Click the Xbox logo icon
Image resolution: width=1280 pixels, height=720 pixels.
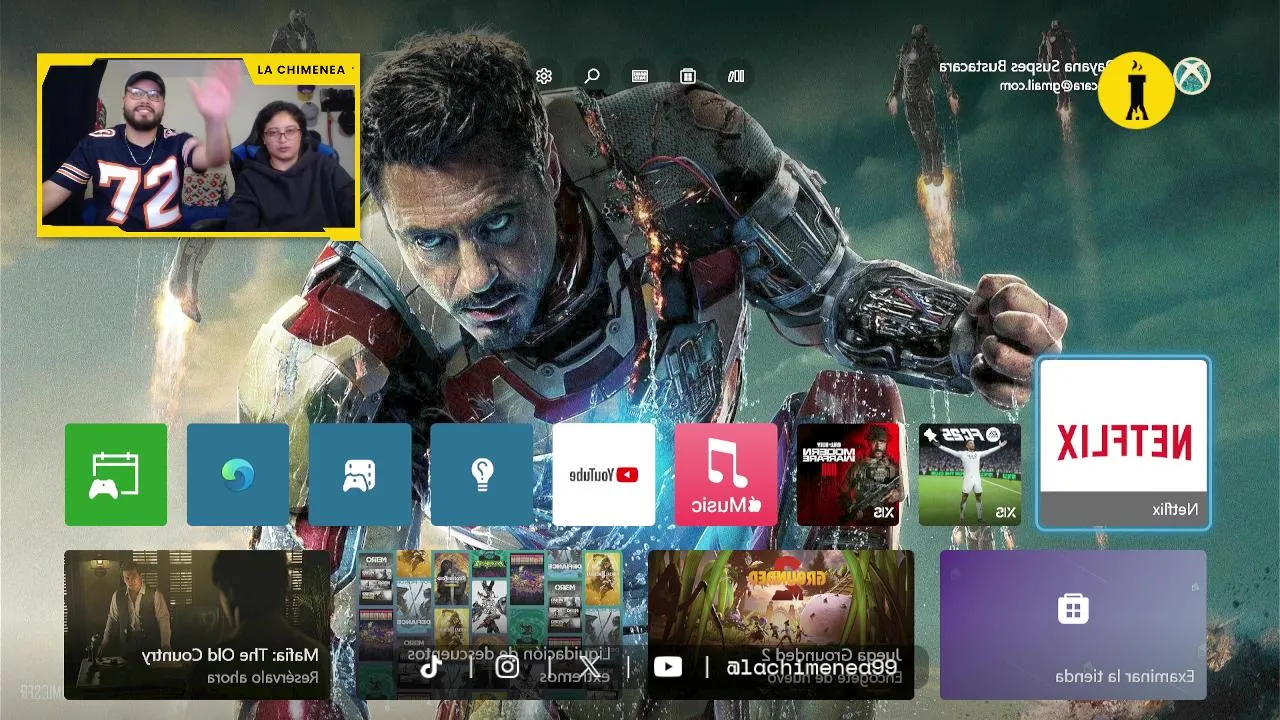click(x=1192, y=77)
